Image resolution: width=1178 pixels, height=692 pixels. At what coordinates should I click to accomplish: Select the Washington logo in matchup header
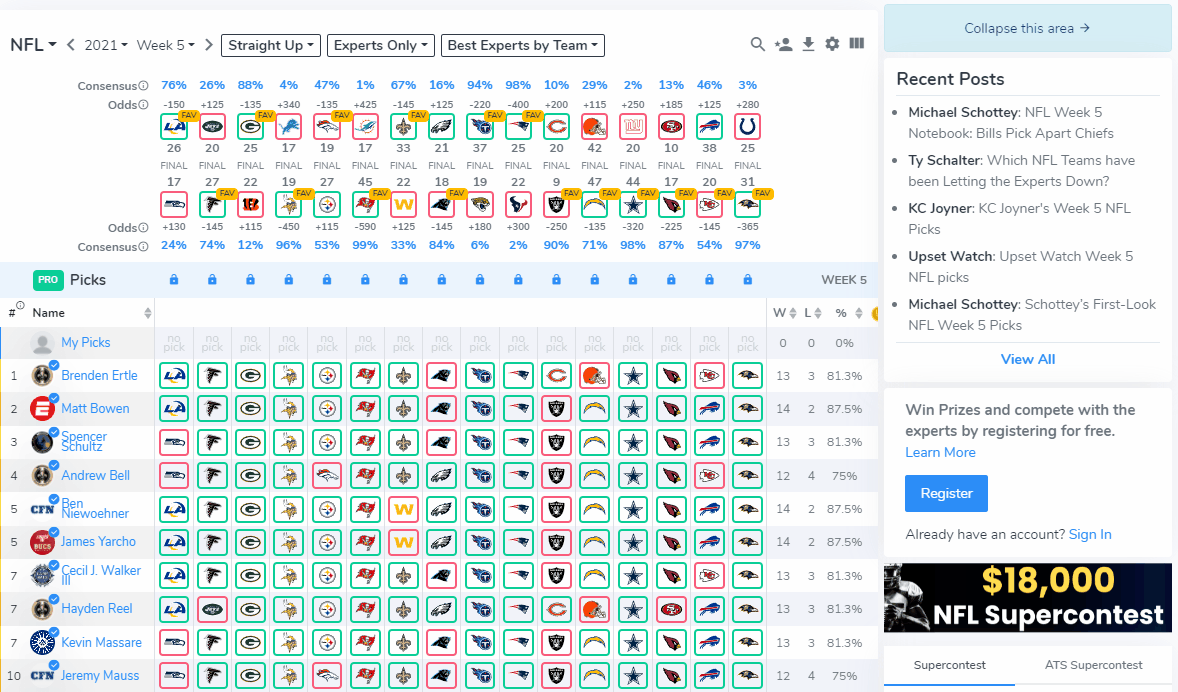403,204
